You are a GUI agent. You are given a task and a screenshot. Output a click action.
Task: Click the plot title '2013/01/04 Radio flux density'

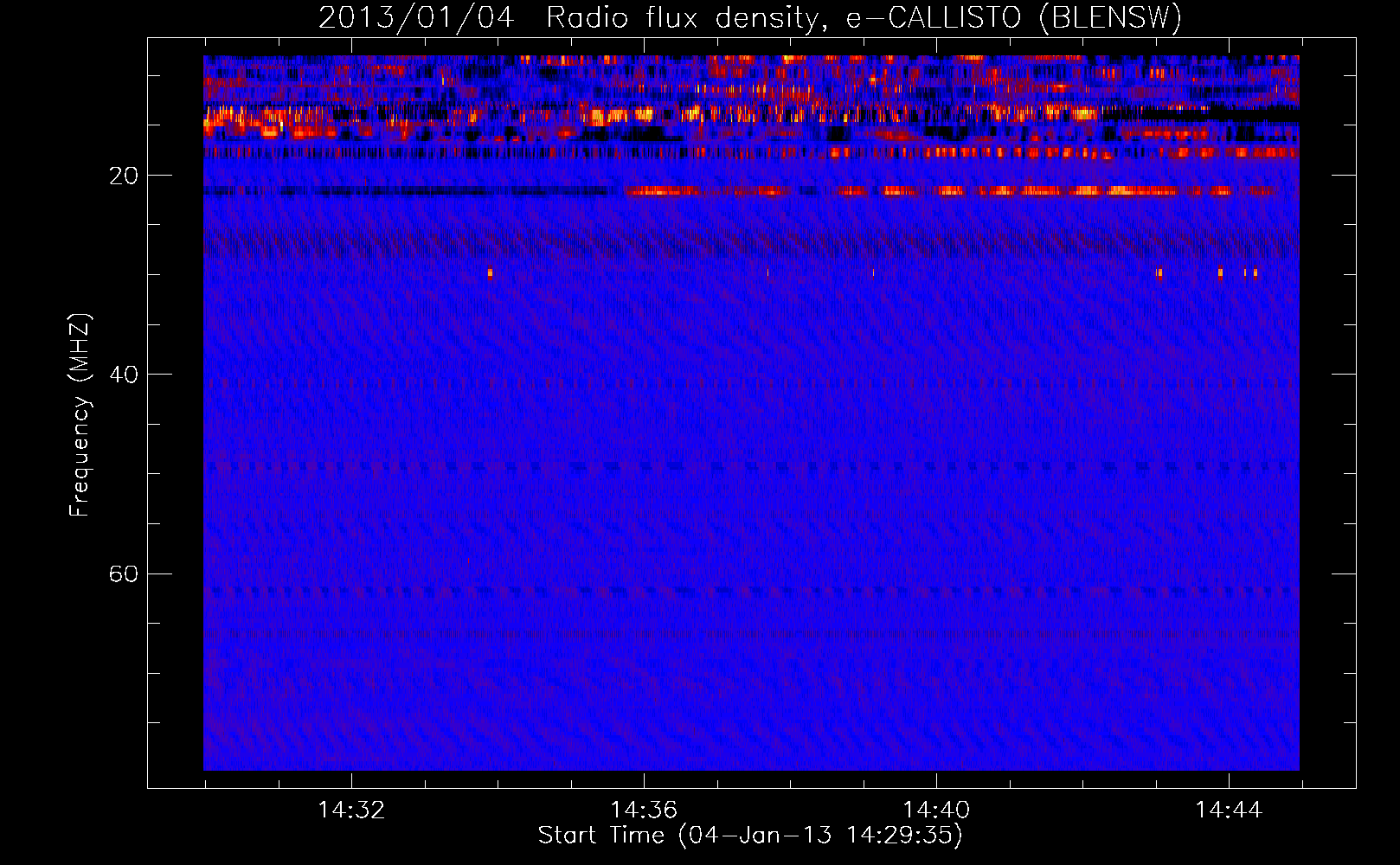click(750, 17)
